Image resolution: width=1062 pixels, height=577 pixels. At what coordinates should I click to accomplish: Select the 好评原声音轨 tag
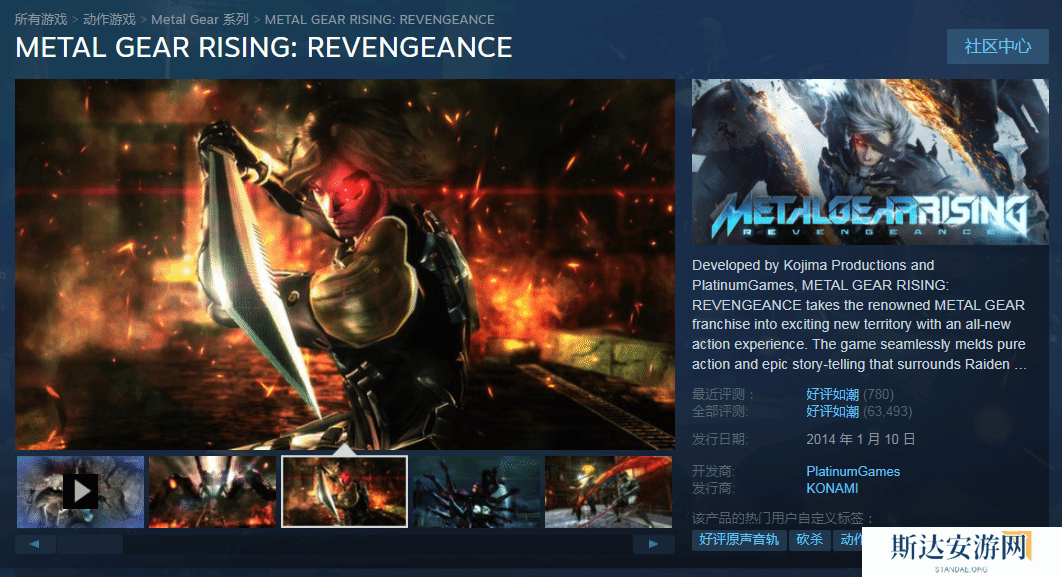tap(738, 540)
